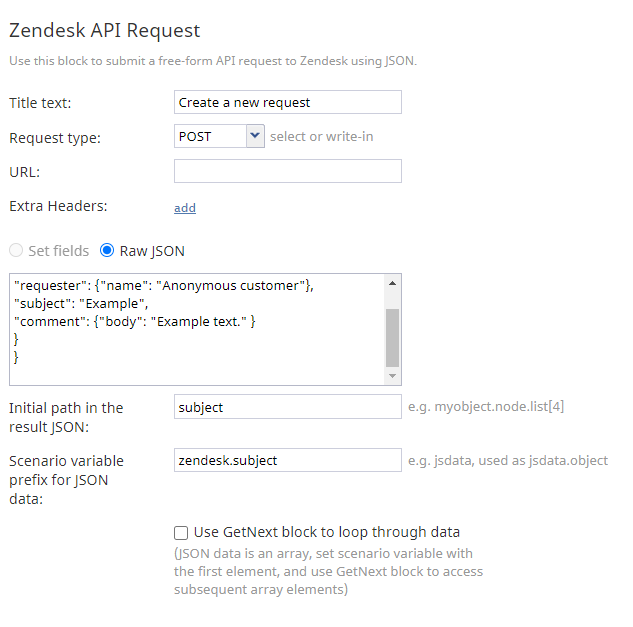
Task: Click inside the Raw JSON text area
Action: (x=197, y=329)
